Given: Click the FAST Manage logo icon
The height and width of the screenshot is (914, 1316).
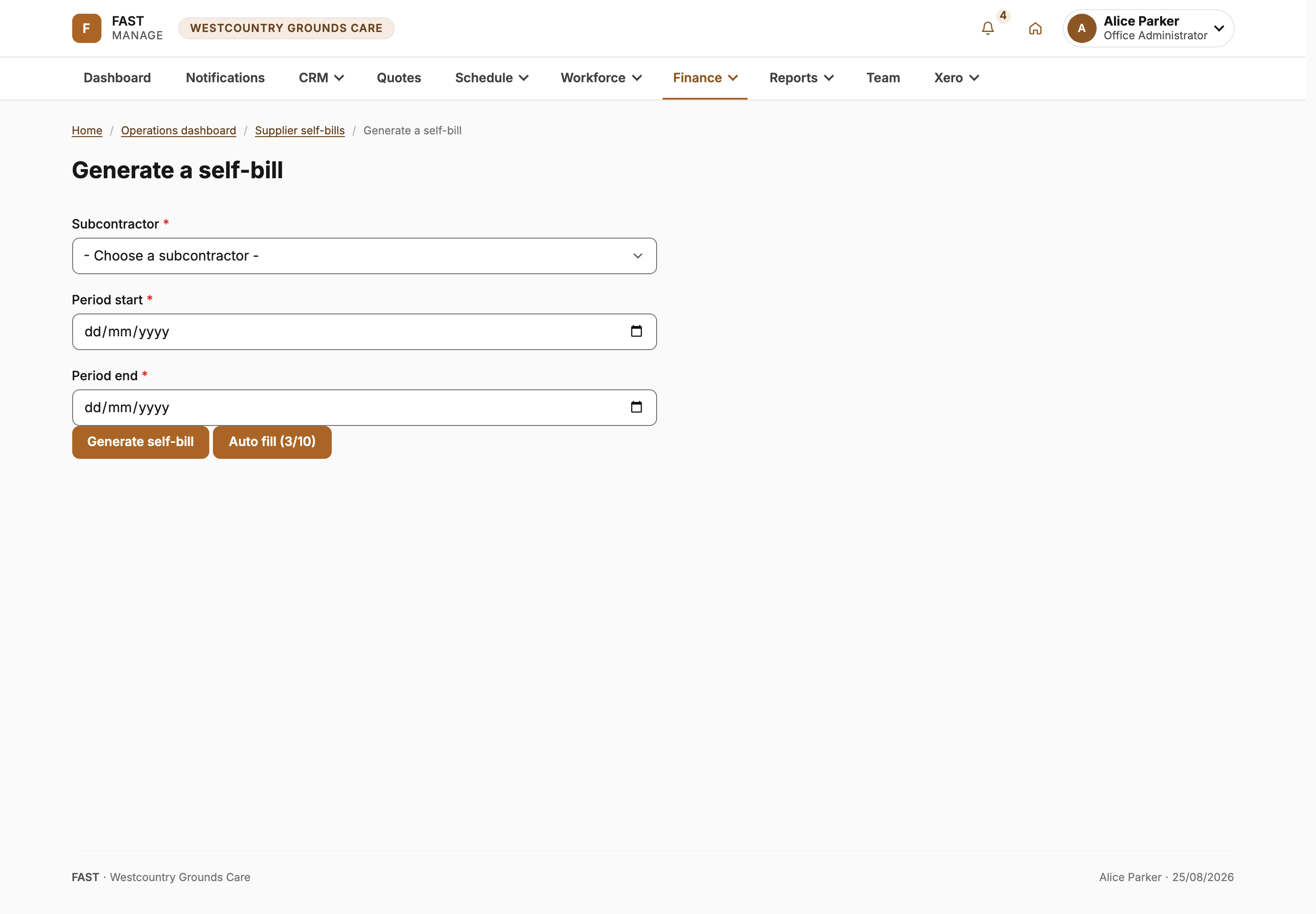Looking at the screenshot, I should 86,28.
